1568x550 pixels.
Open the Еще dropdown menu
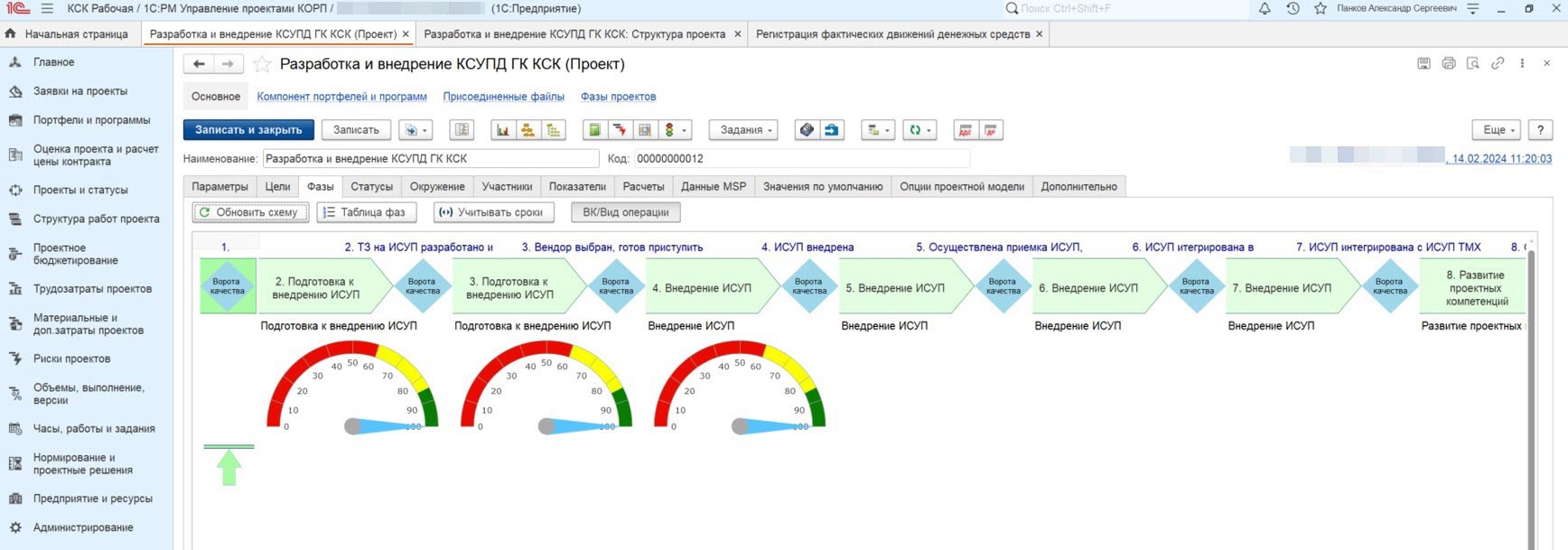coord(1498,130)
